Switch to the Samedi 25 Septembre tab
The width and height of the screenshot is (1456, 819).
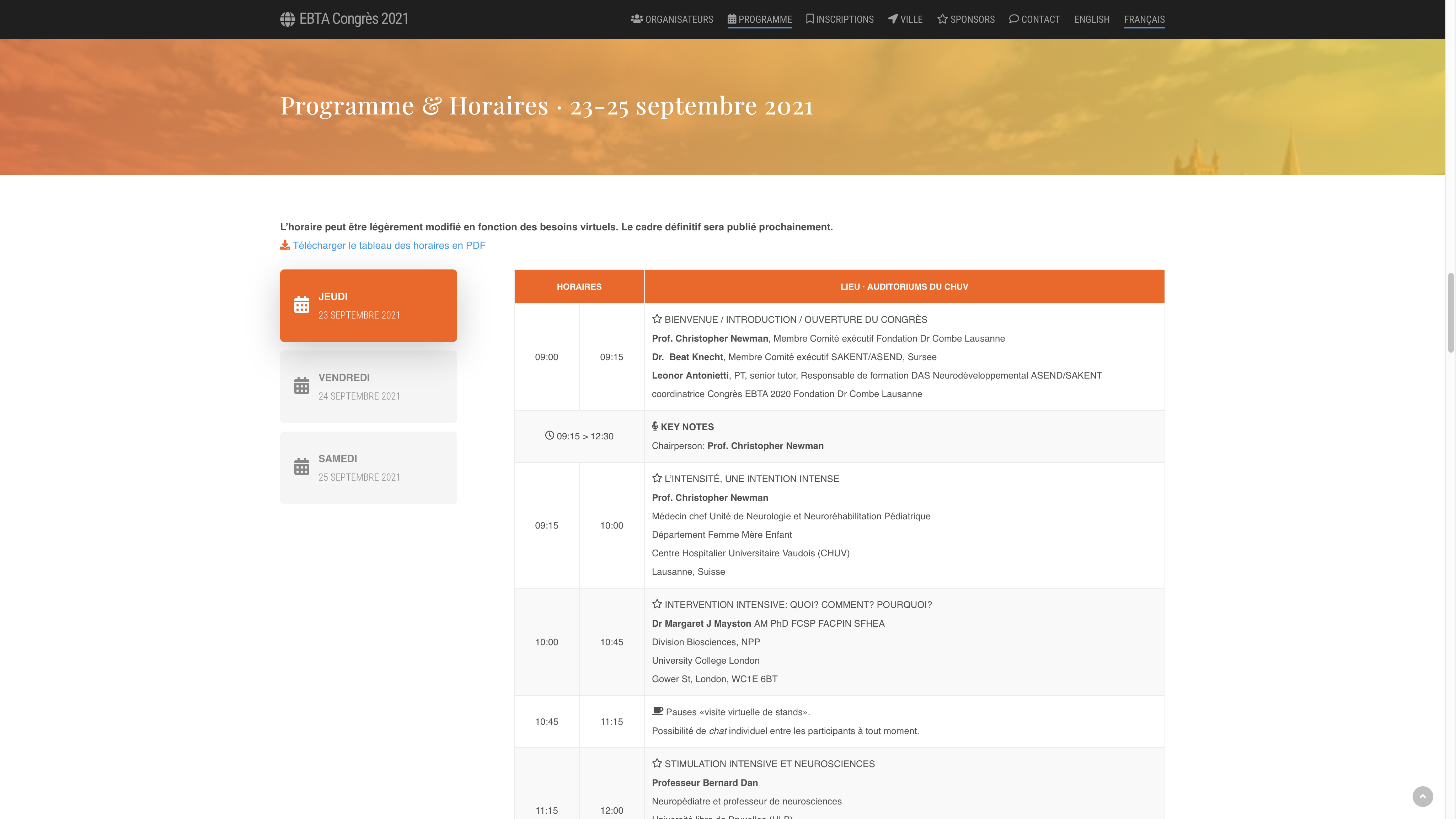point(368,467)
